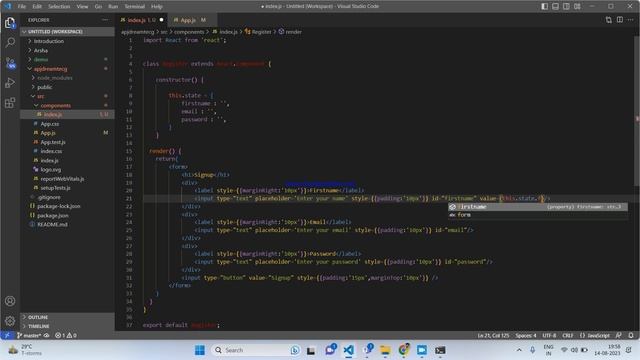Split the editor to the right
Viewport: 640px width, 360px height.
click(620, 20)
